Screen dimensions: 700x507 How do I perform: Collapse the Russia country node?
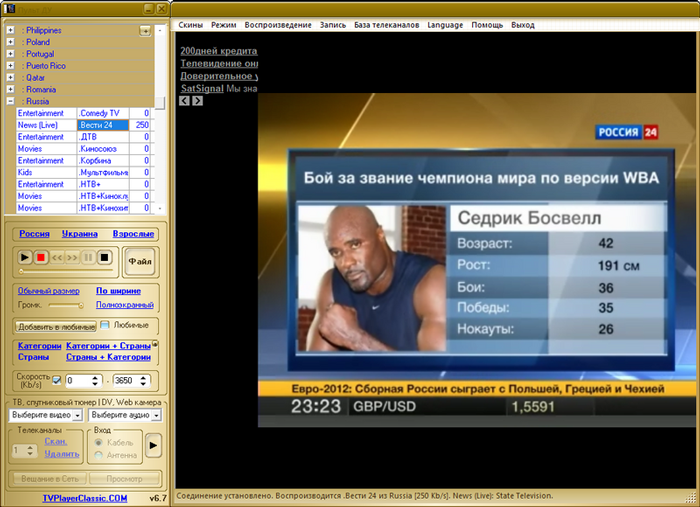pyautogui.click(x=10, y=101)
